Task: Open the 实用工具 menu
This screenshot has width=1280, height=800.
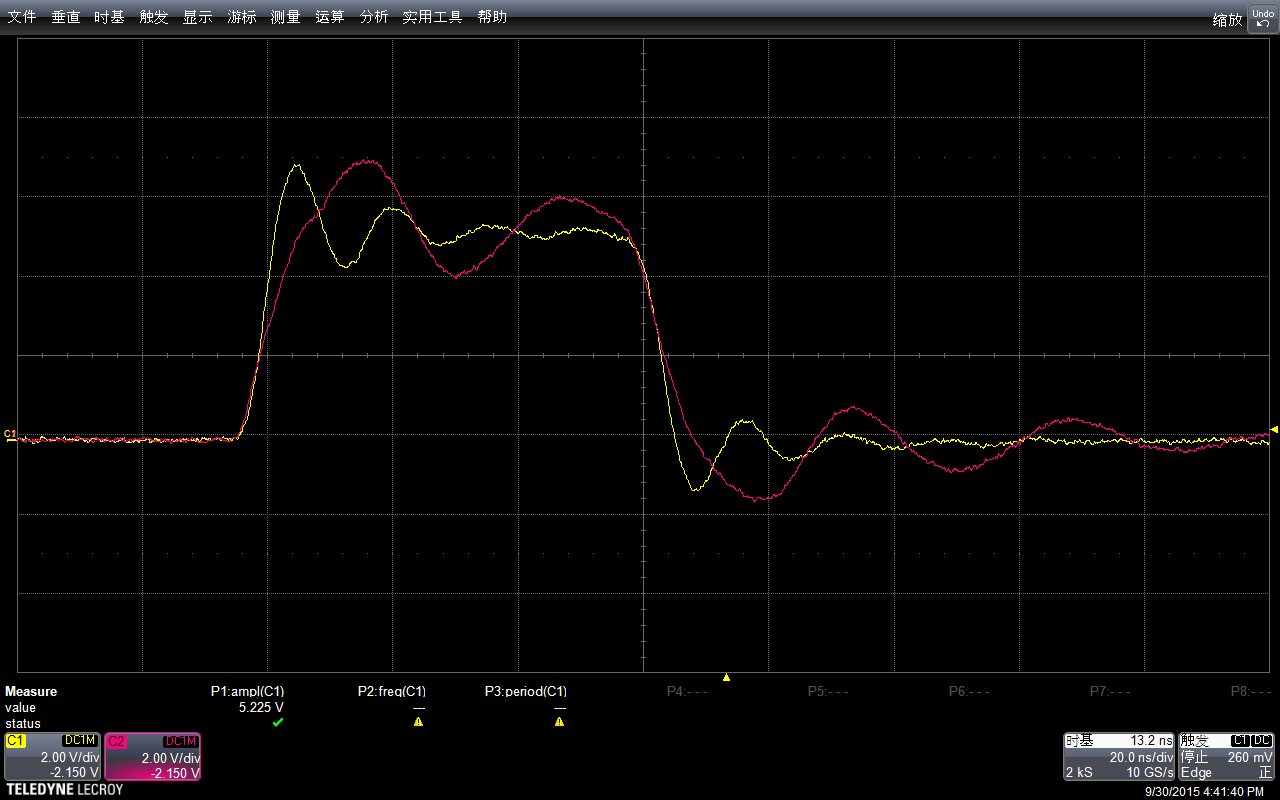Action: point(432,17)
